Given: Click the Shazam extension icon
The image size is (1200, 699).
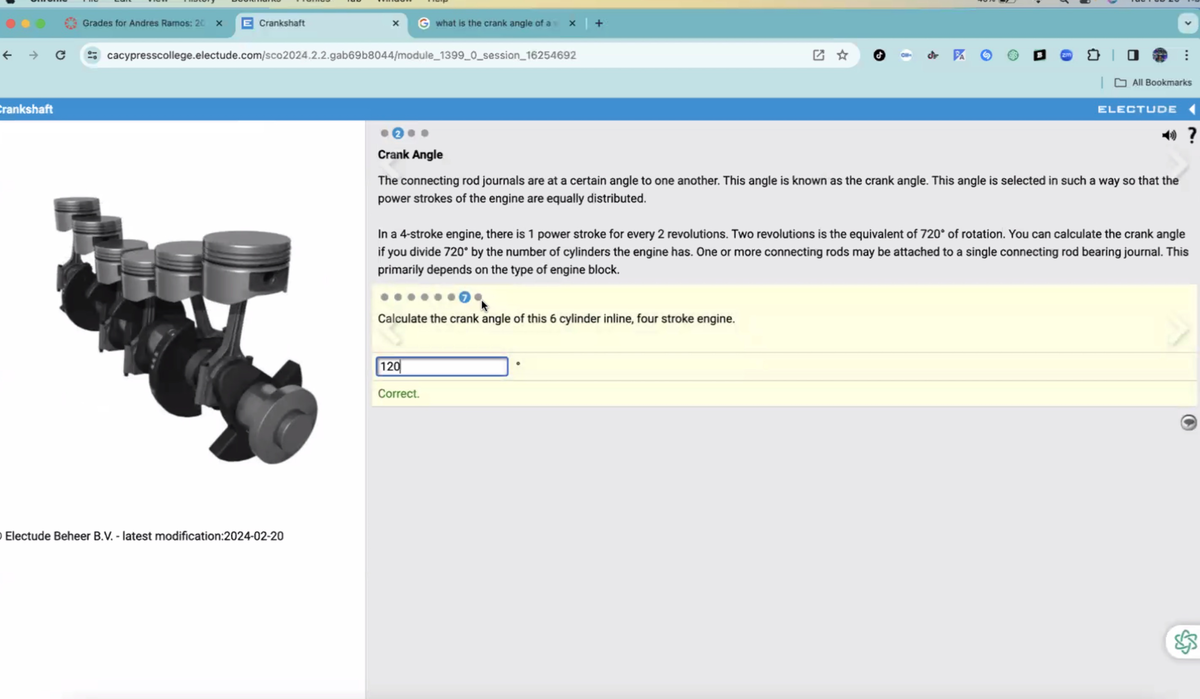Looking at the screenshot, I should pyautogui.click(x=986, y=55).
